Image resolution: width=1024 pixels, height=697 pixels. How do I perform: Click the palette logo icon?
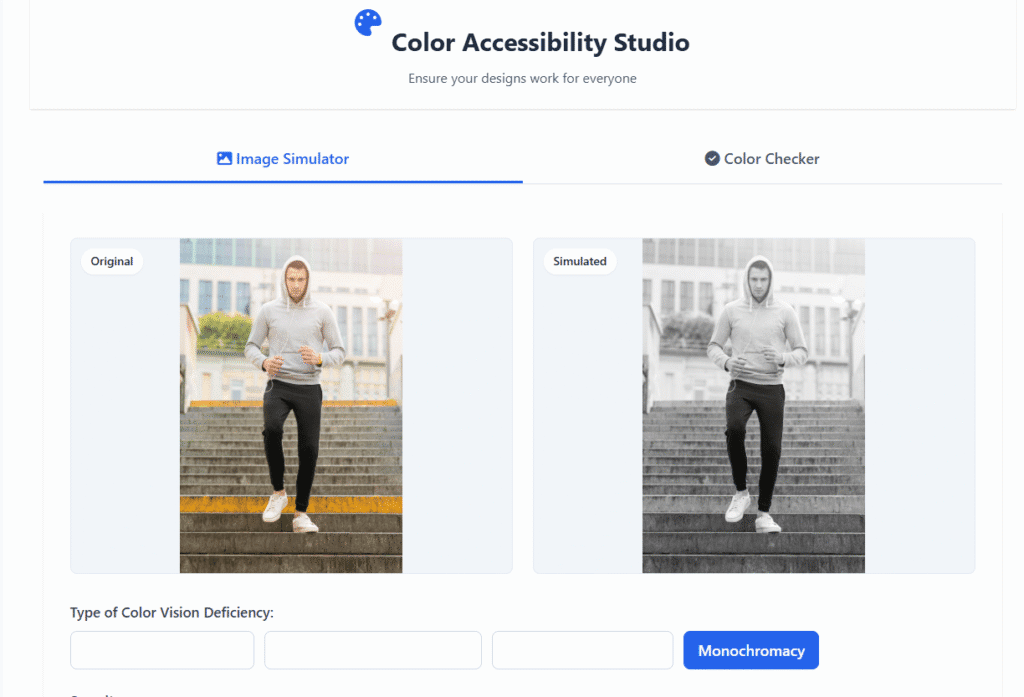click(368, 23)
